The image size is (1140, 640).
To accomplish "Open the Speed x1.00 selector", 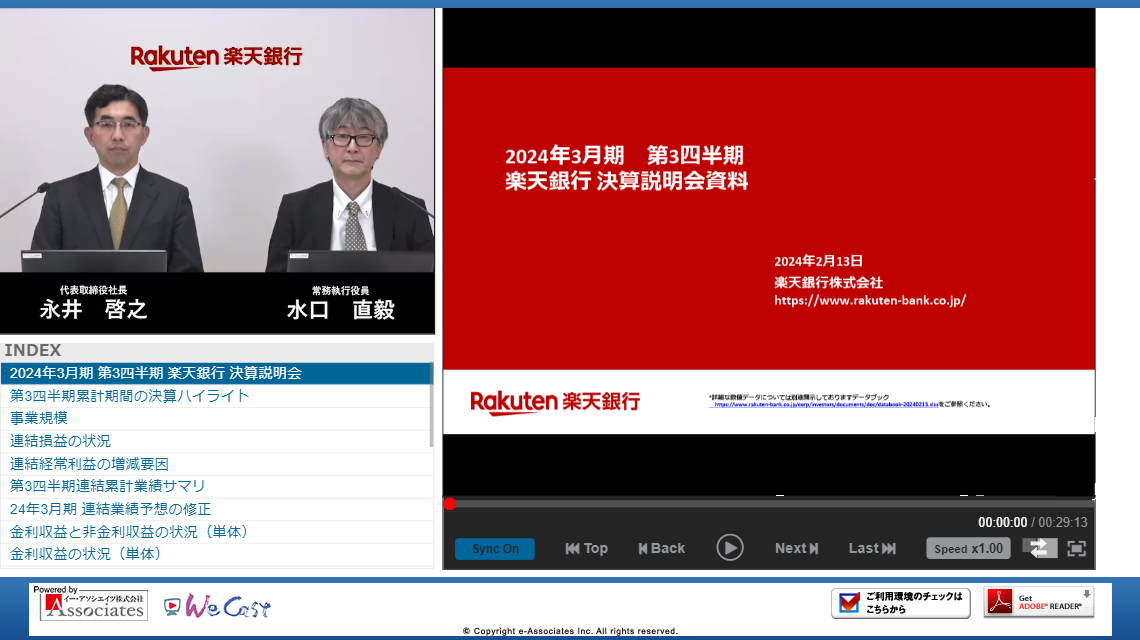I will 968,548.
